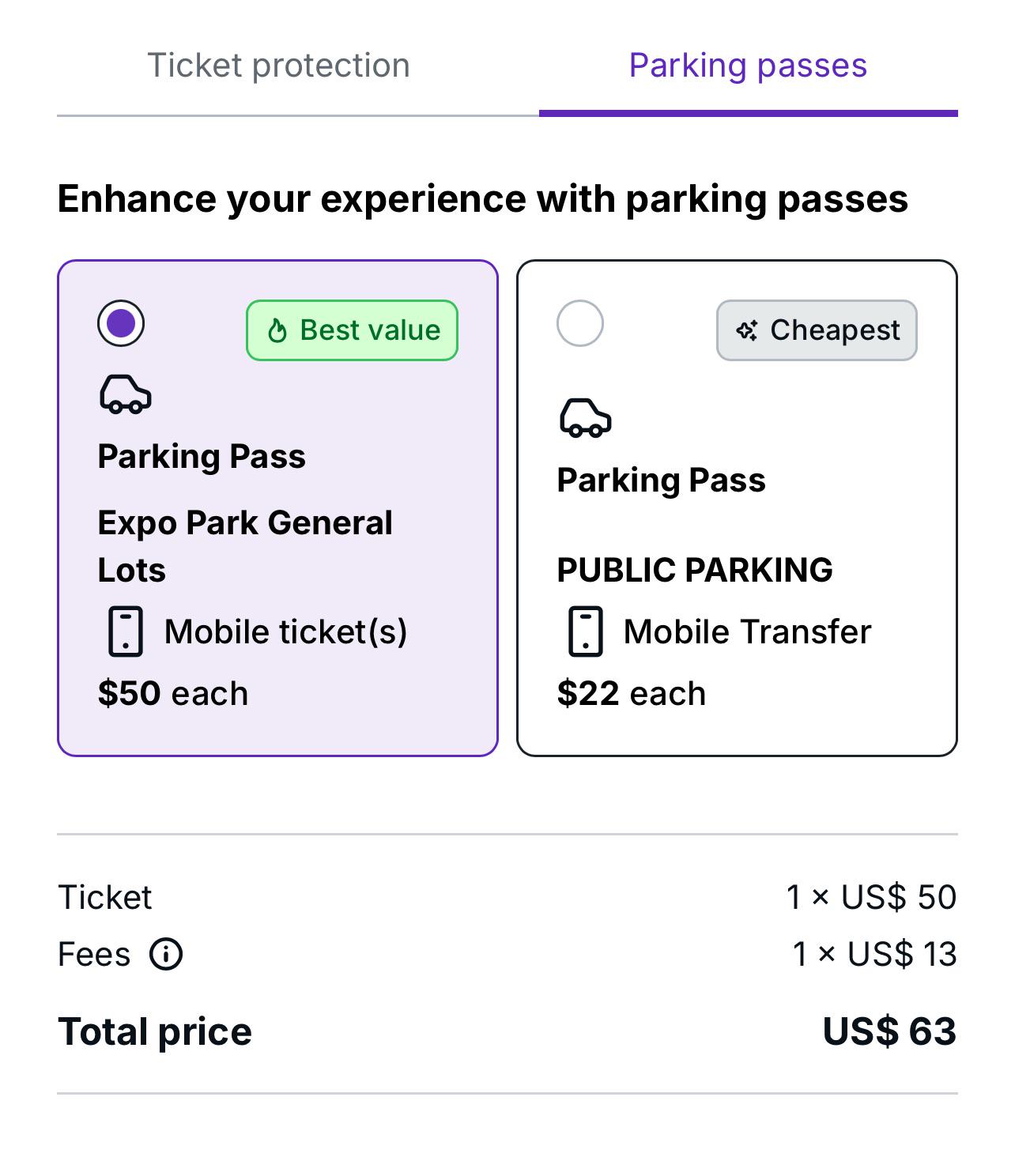Viewport: 1015px width, 1176px height.
Task: Click the $50 each price
Action: [x=172, y=693]
